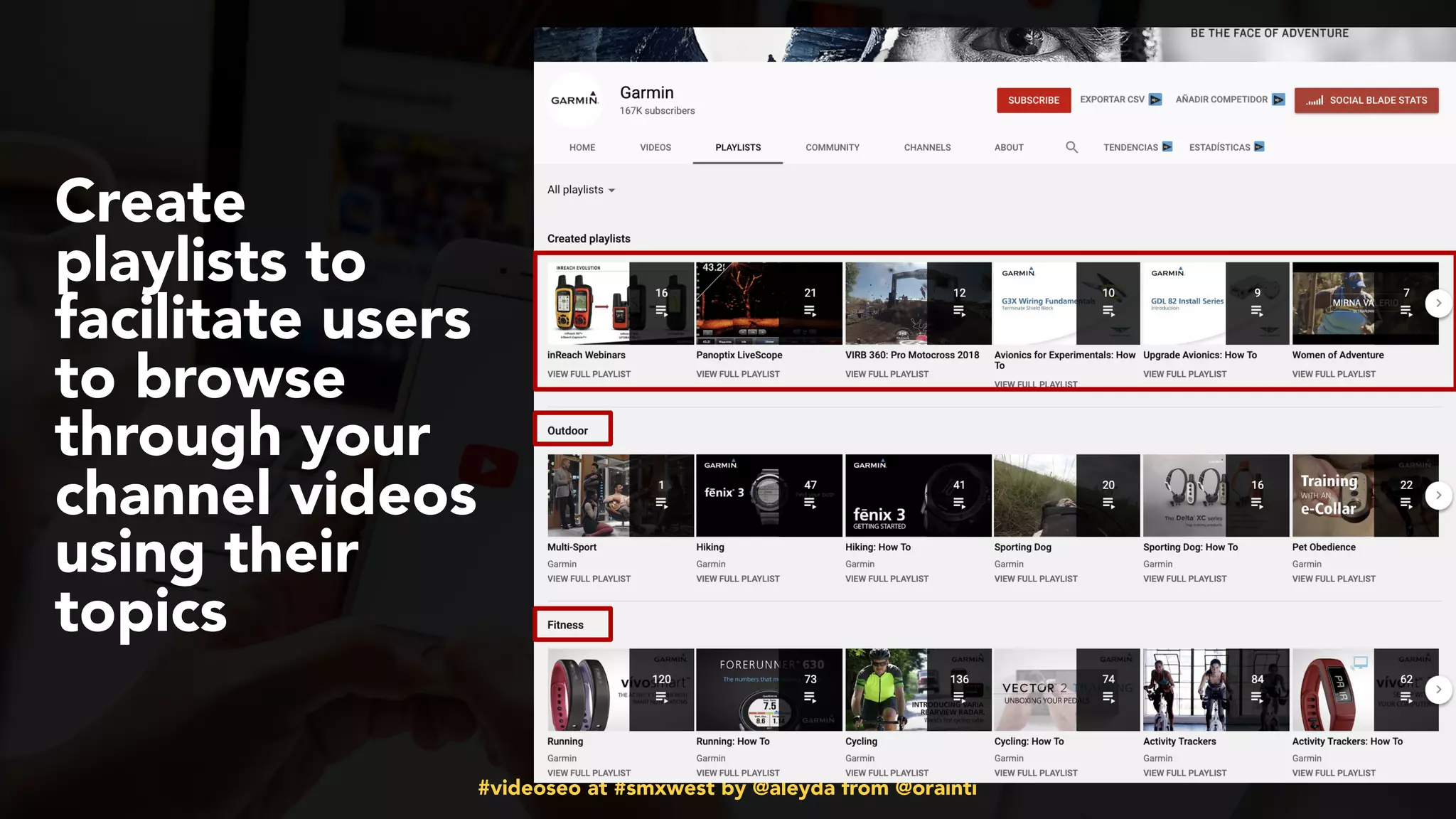This screenshot has height=819, width=1456.
Task: View full playlist for inReach Webinars
Action: click(589, 374)
